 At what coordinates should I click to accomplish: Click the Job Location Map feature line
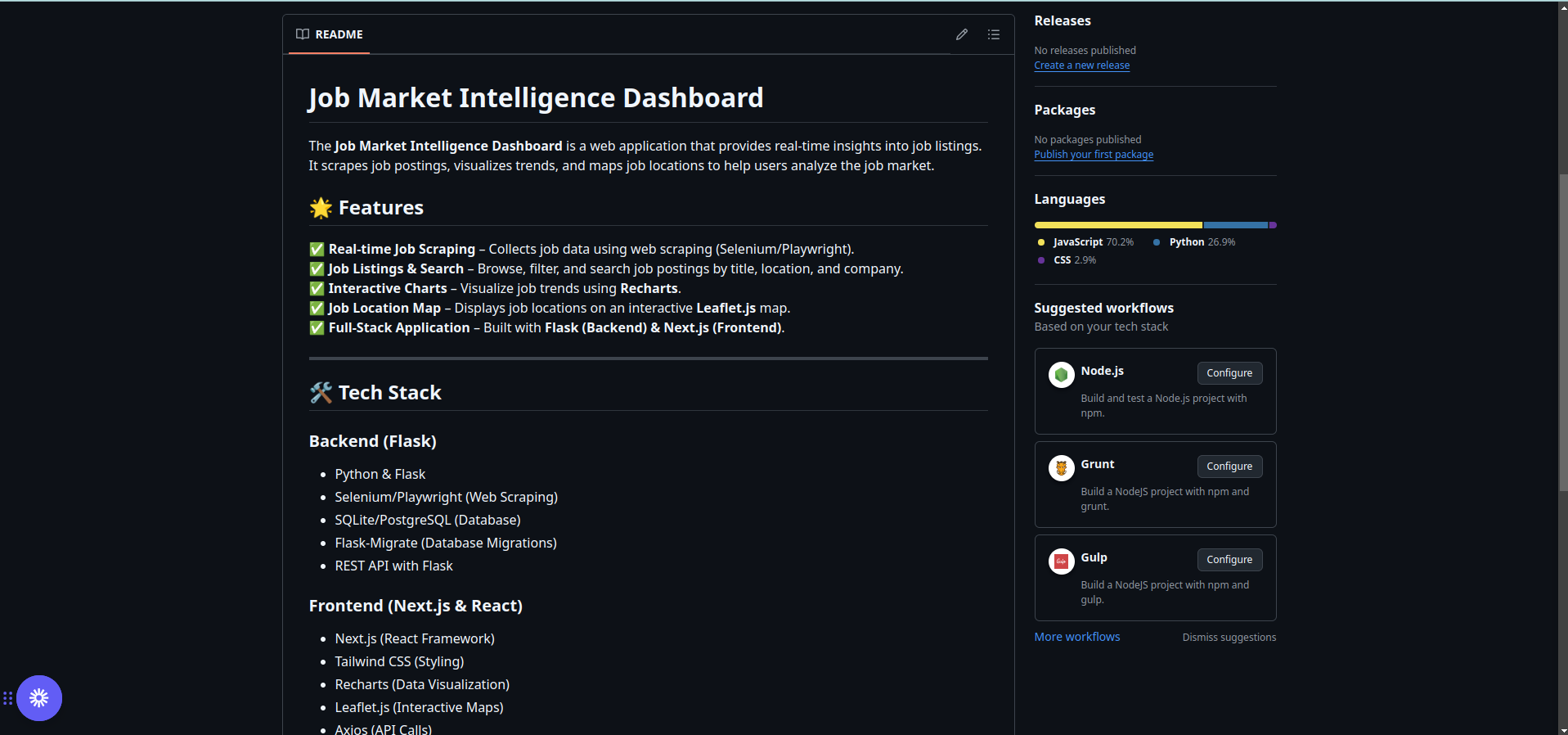[550, 309]
